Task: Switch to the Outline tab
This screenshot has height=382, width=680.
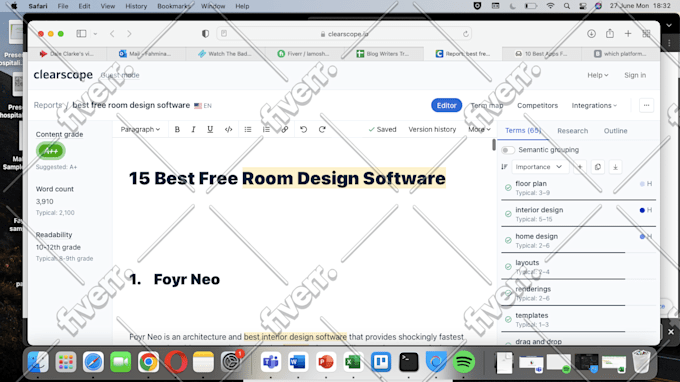Action: pyautogui.click(x=615, y=131)
